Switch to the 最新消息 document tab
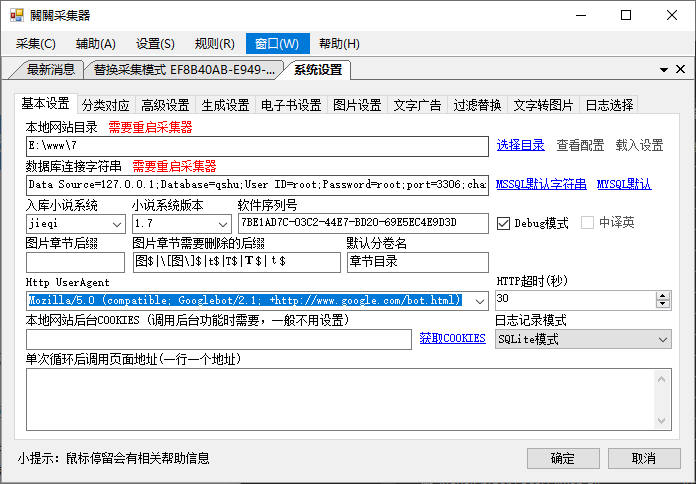The image size is (696, 484). pyautogui.click(x=50, y=70)
